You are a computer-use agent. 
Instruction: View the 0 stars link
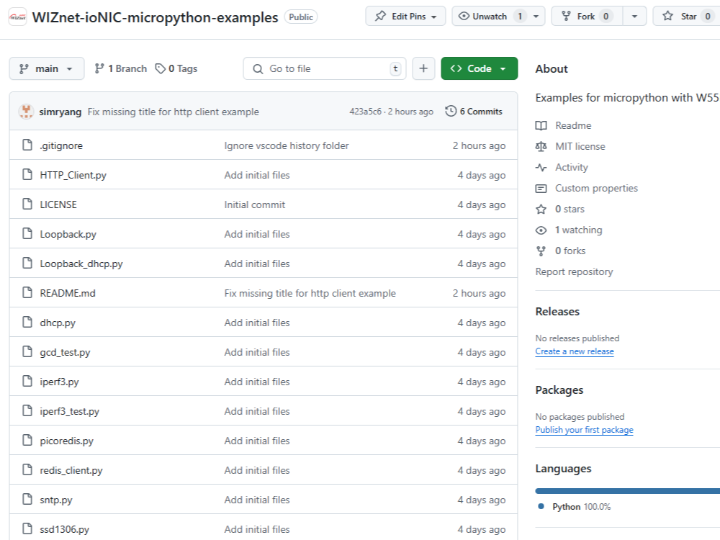point(570,209)
